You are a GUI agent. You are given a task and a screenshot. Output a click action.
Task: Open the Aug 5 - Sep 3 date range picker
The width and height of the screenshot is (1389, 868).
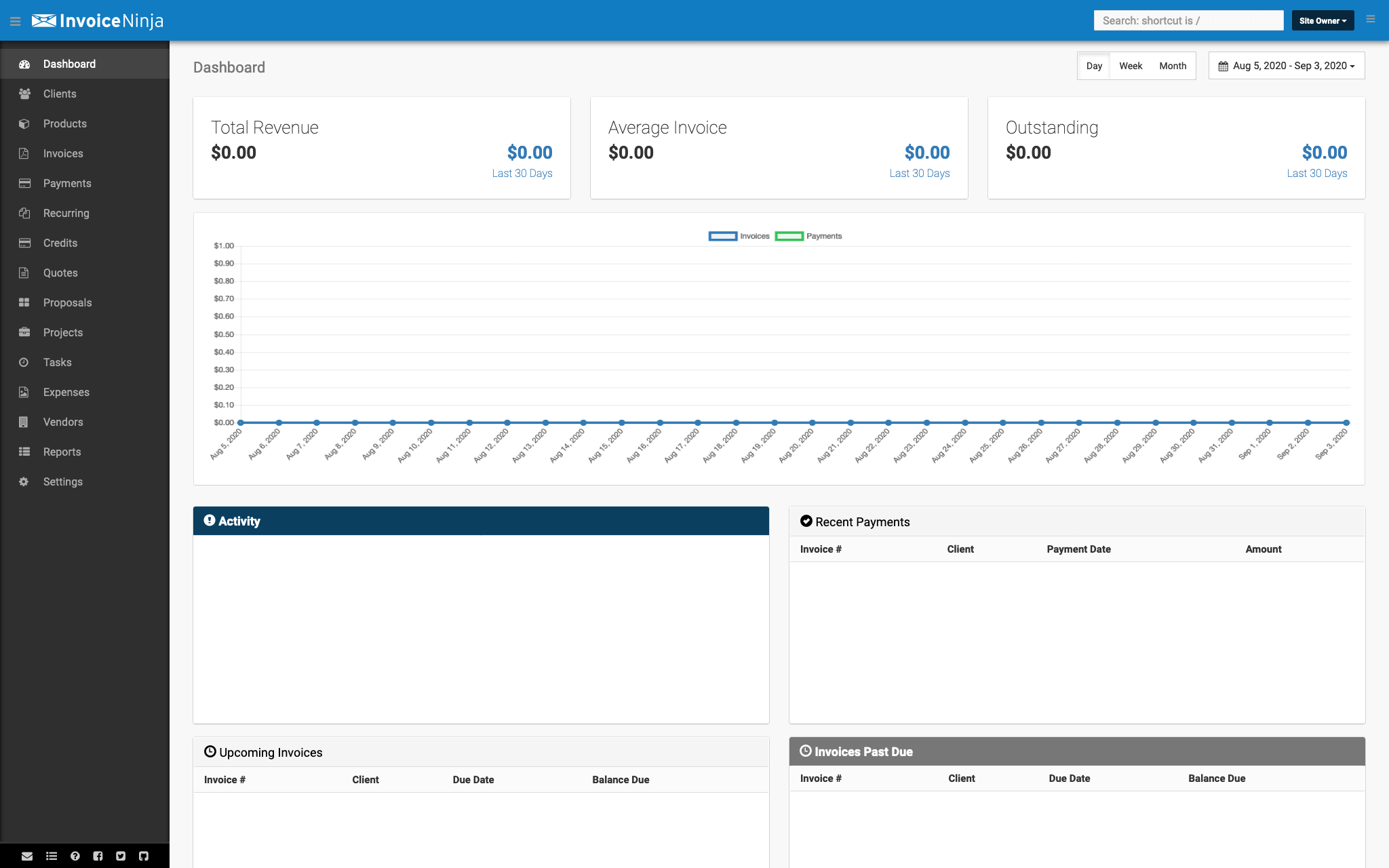tap(1286, 66)
